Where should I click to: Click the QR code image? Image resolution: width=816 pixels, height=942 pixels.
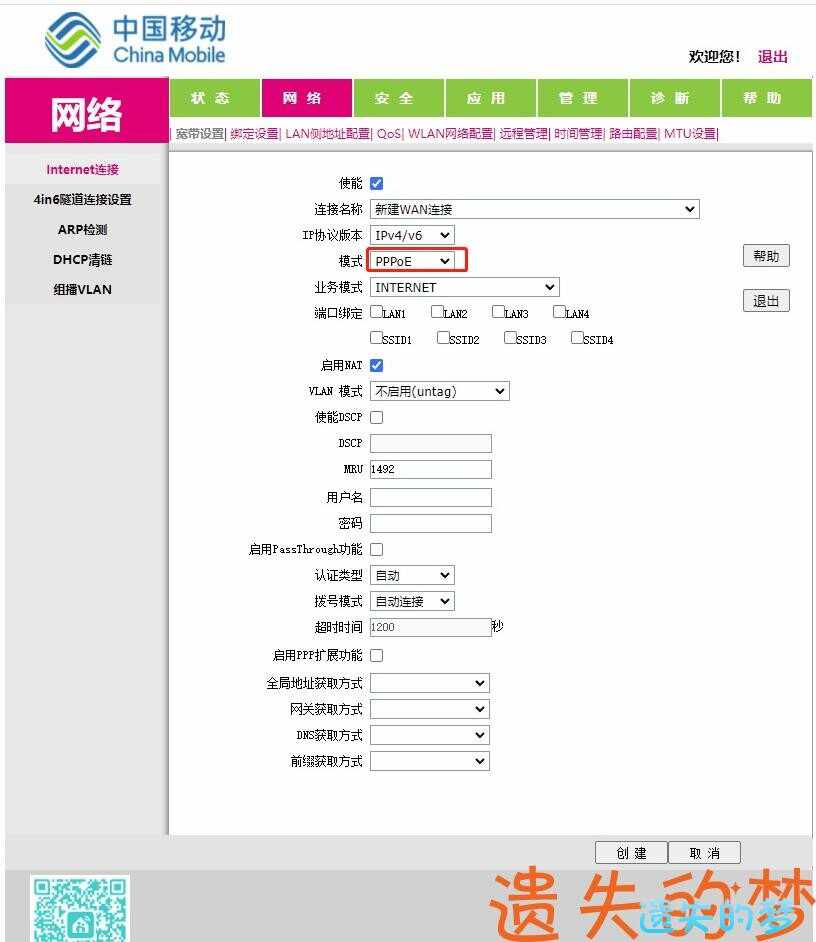tap(79, 908)
